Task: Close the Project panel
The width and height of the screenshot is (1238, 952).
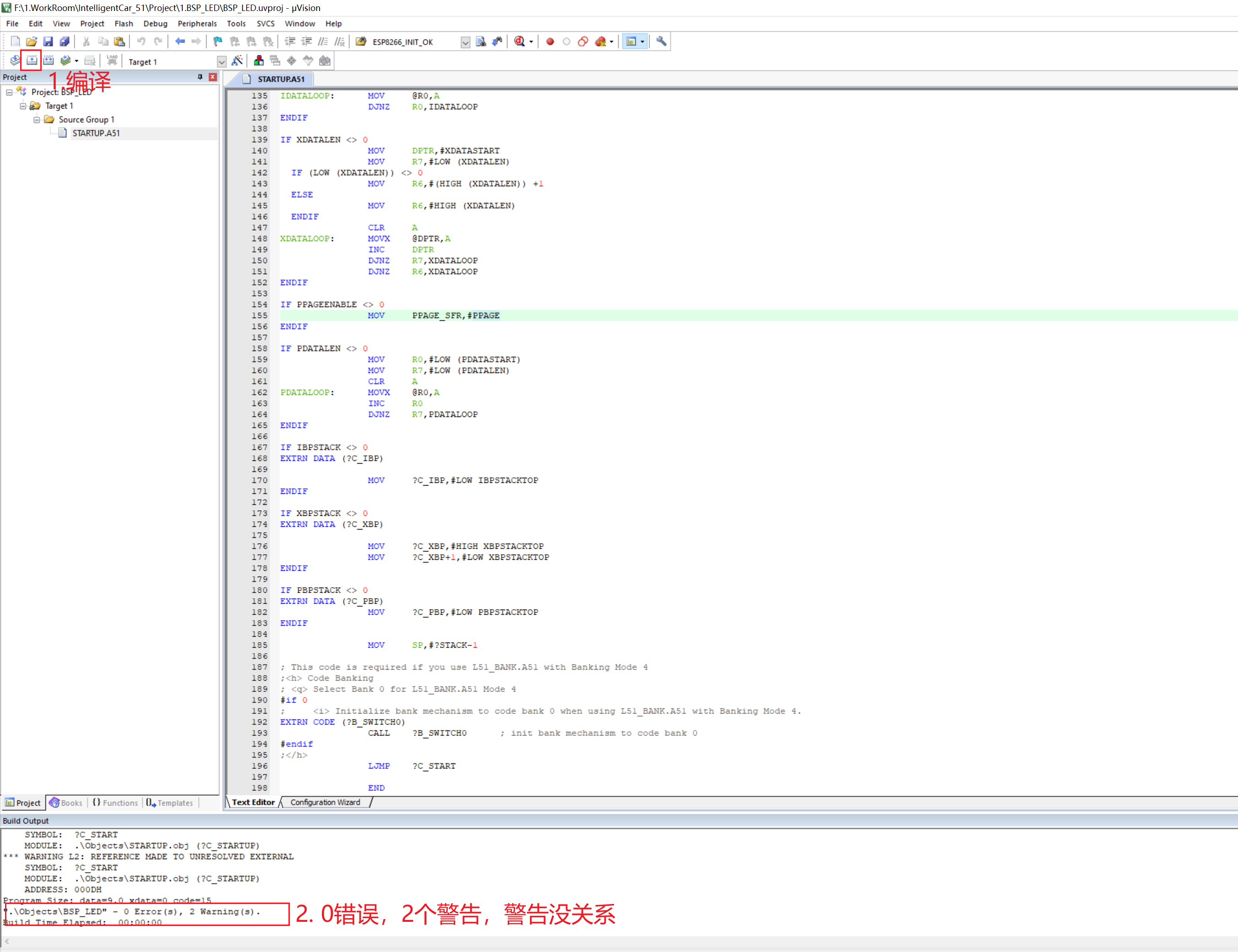Action: click(x=212, y=77)
